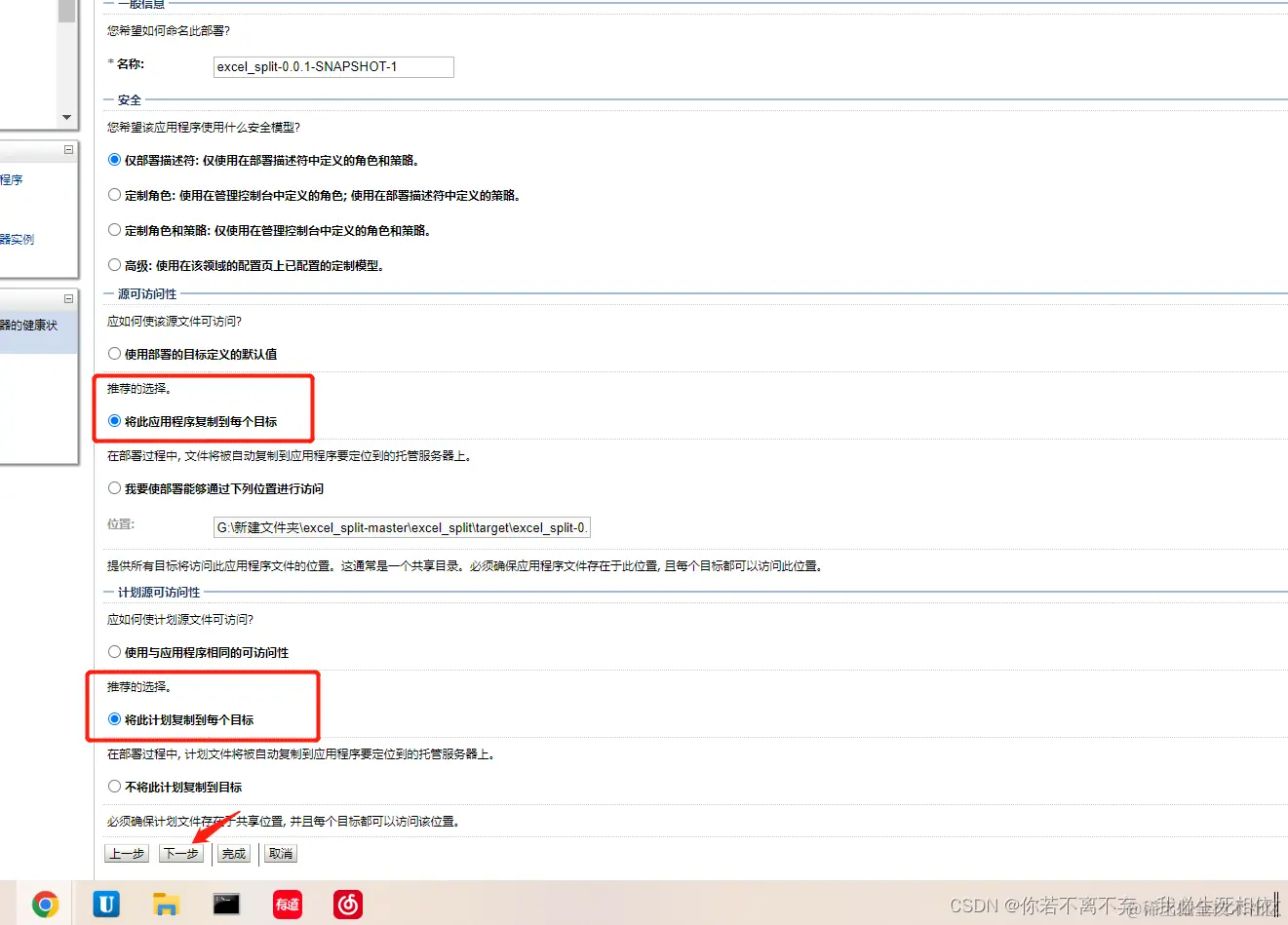Open Youdao app from the taskbar
1288x925 pixels.
tap(288, 905)
